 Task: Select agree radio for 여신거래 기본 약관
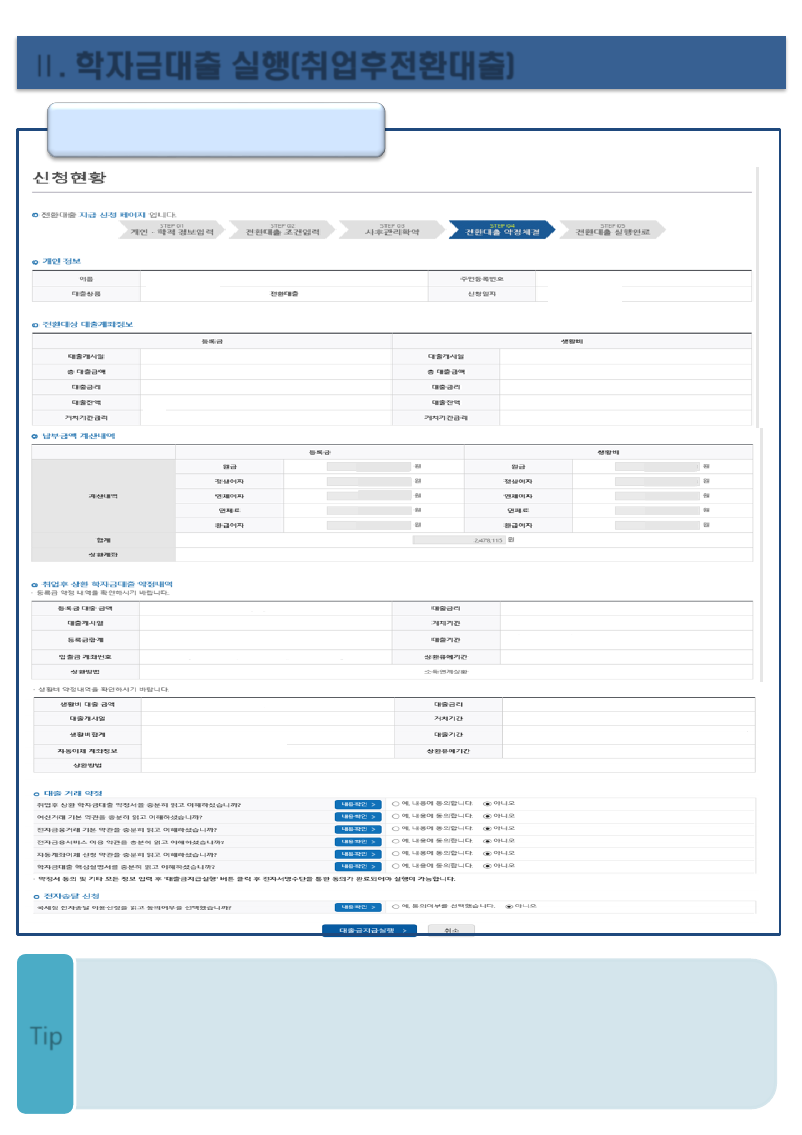[395, 816]
